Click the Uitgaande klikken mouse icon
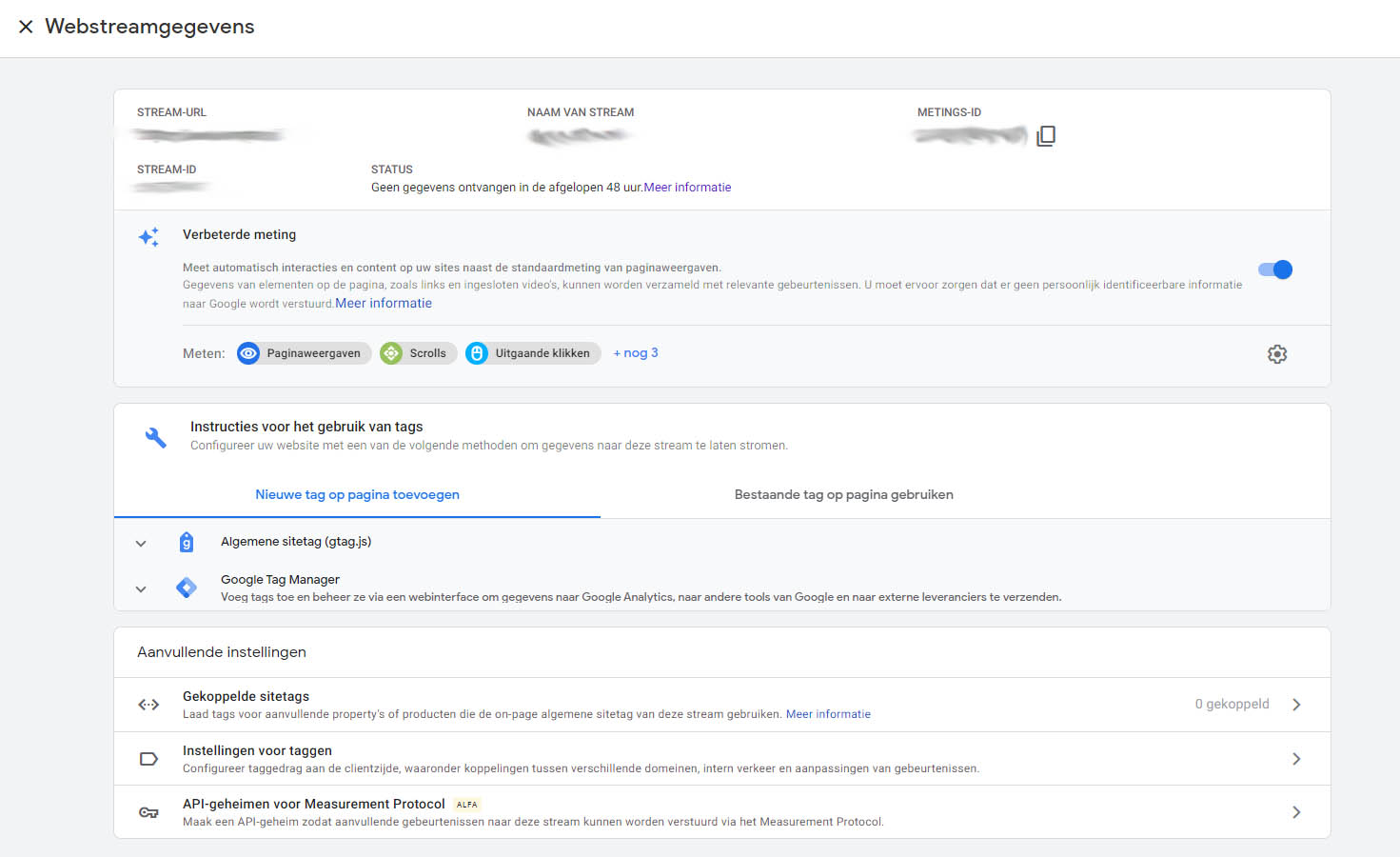 pyautogui.click(x=477, y=353)
